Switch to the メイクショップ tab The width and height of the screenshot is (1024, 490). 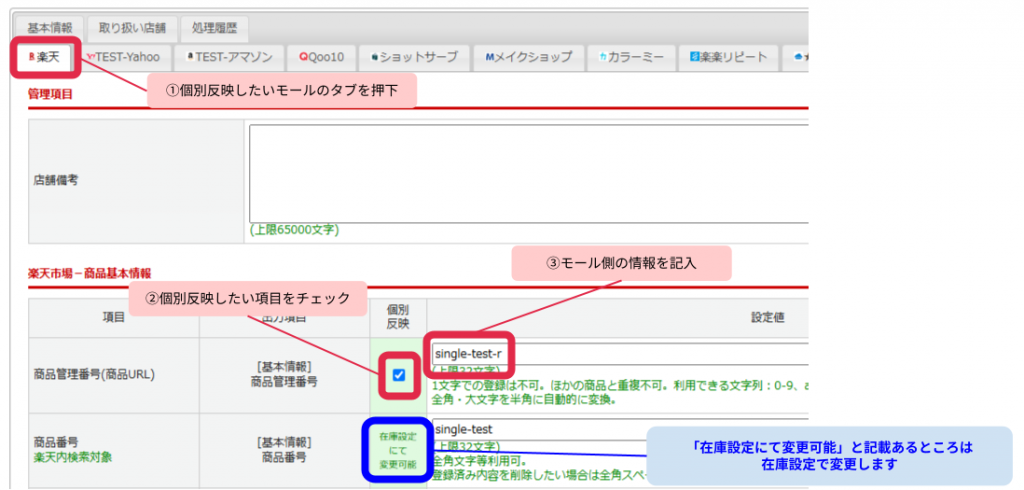(529, 57)
